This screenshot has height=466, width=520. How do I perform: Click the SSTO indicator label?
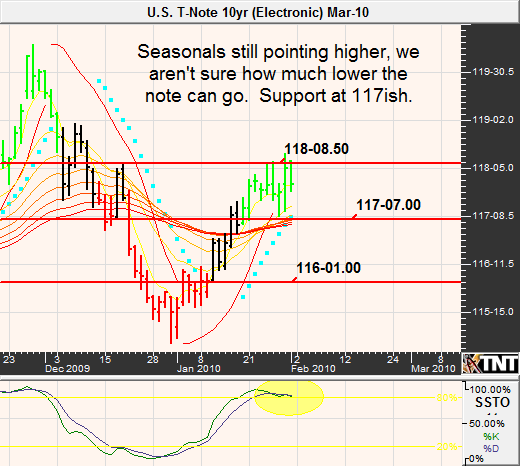(492, 403)
